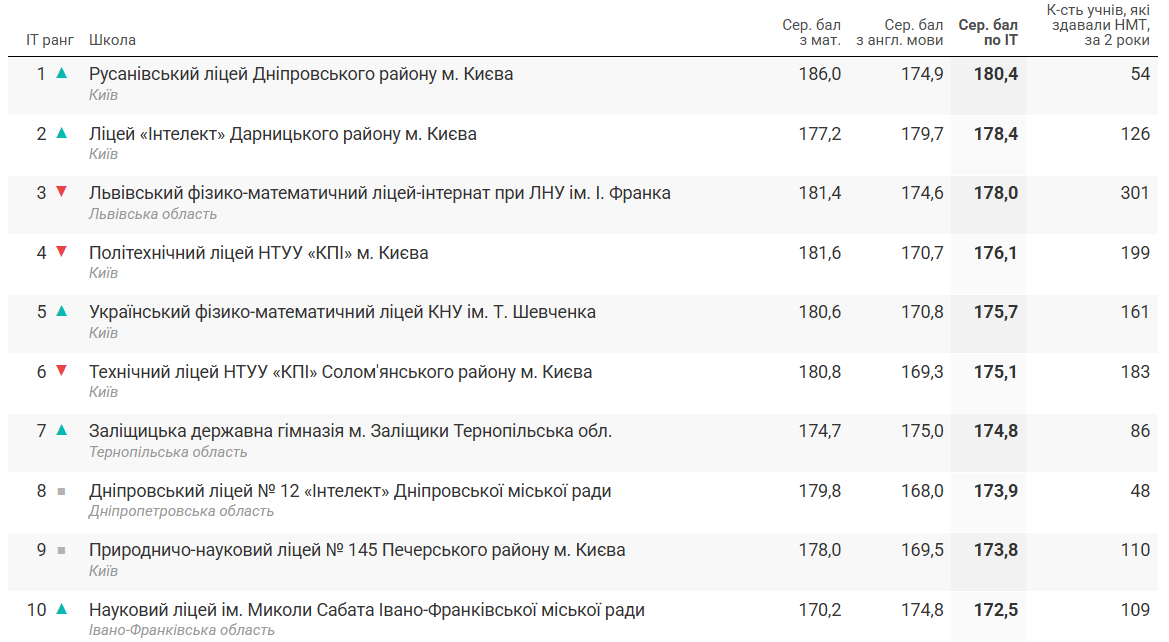
Task: Click the red down arrow beside rank 4
Action: pyautogui.click(x=61, y=253)
